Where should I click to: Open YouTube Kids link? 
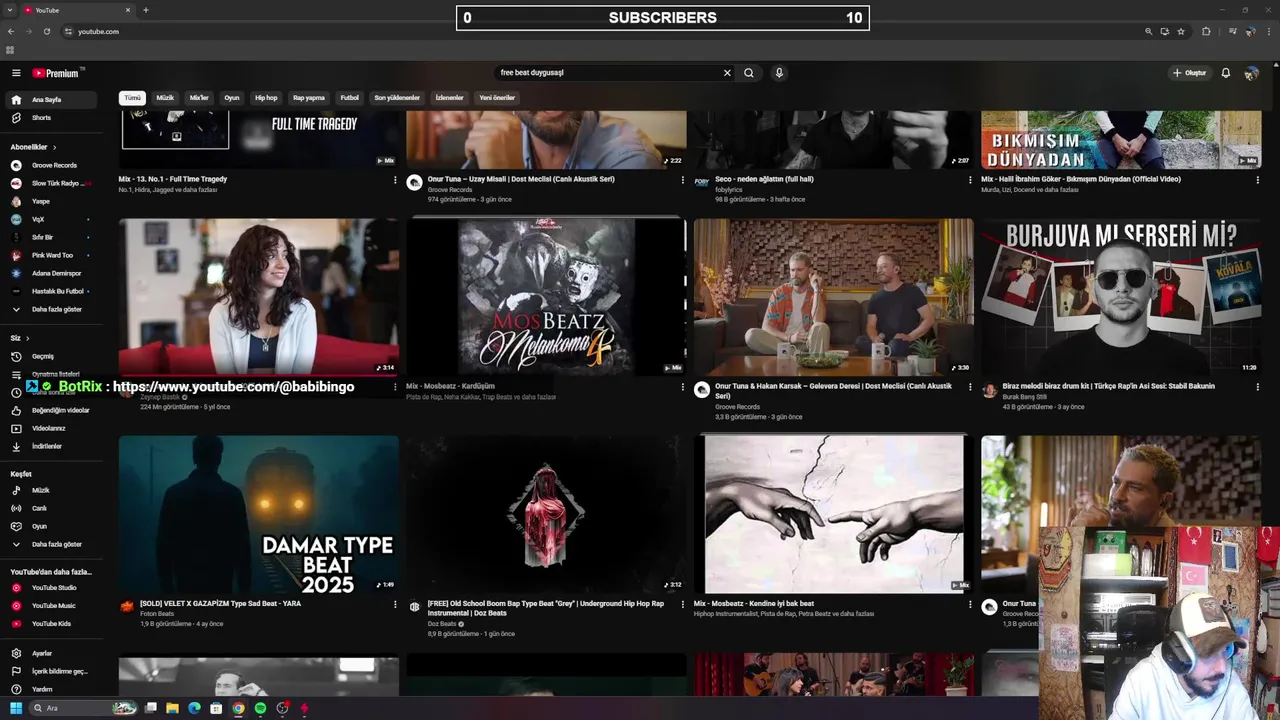pos(52,624)
